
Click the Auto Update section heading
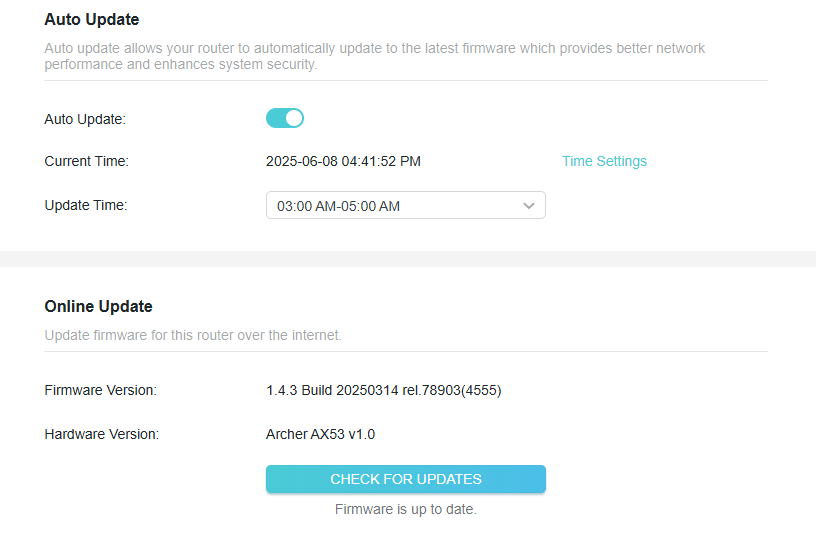click(92, 19)
